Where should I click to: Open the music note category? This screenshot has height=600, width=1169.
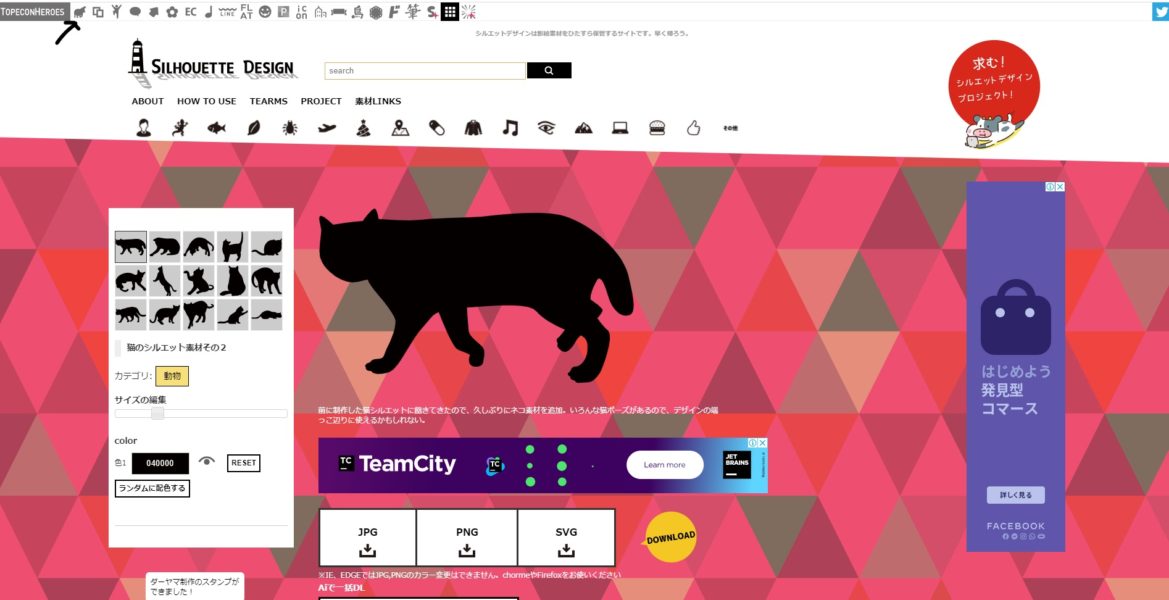(510, 127)
